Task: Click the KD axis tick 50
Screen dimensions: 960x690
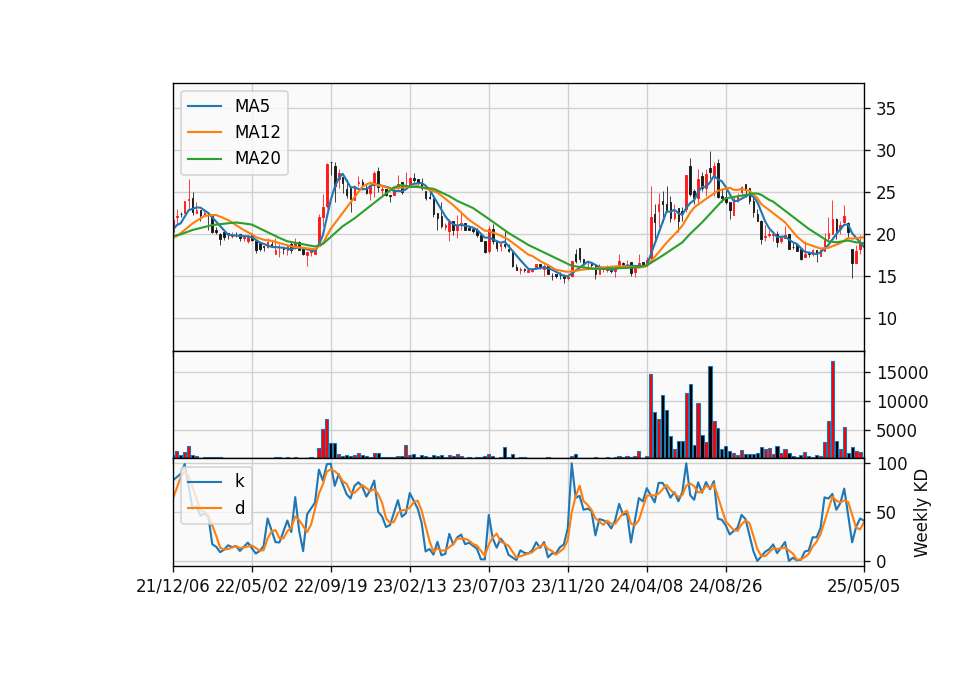Action: click(x=885, y=512)
